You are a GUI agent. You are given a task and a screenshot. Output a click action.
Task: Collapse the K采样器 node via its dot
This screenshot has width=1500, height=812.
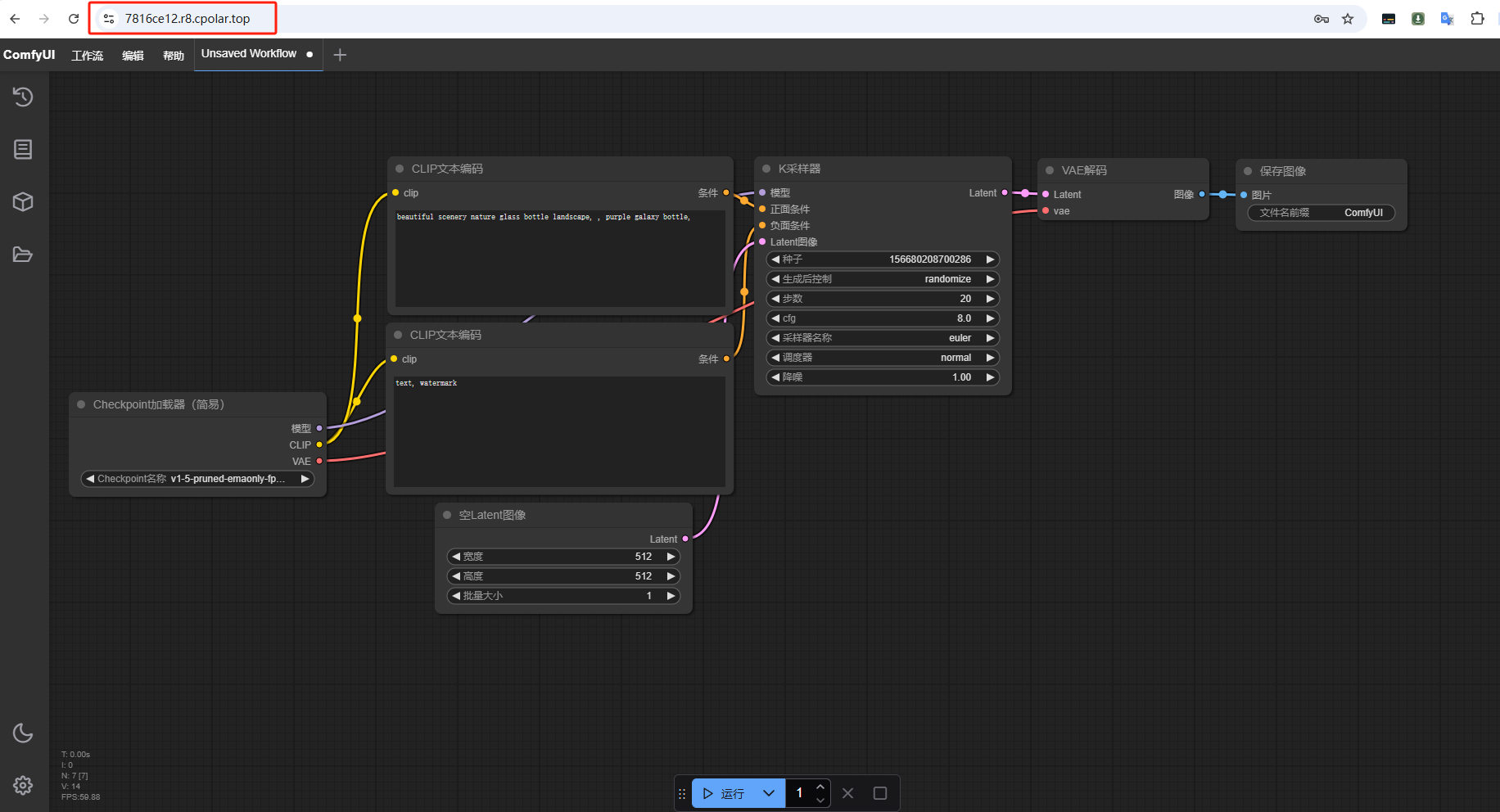click(766, 169)
